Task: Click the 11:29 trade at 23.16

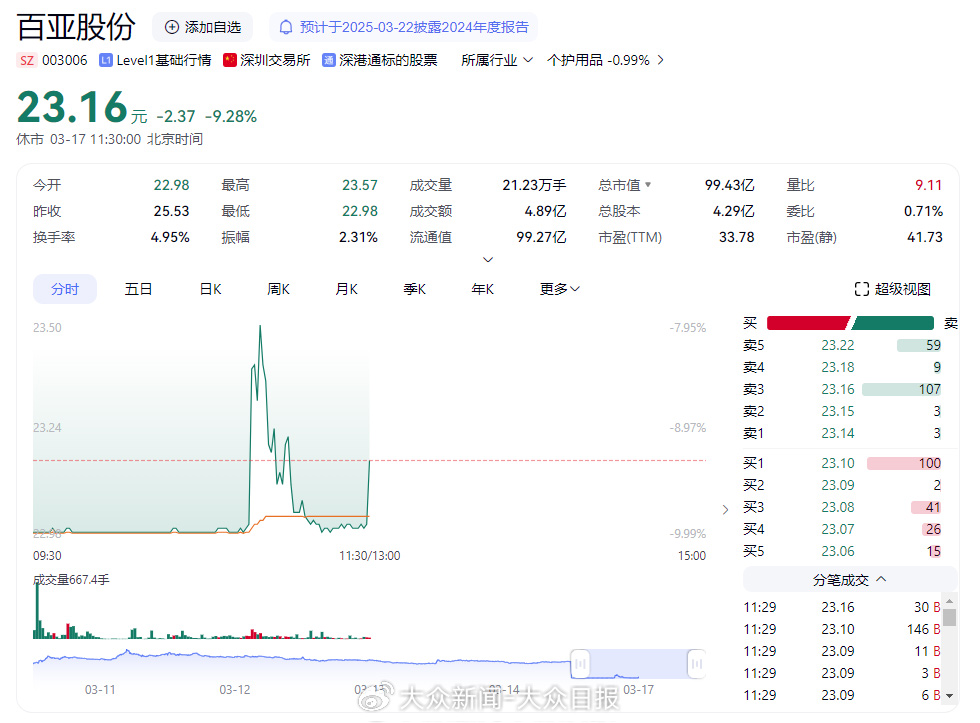Action: click(x=842, y=607)
